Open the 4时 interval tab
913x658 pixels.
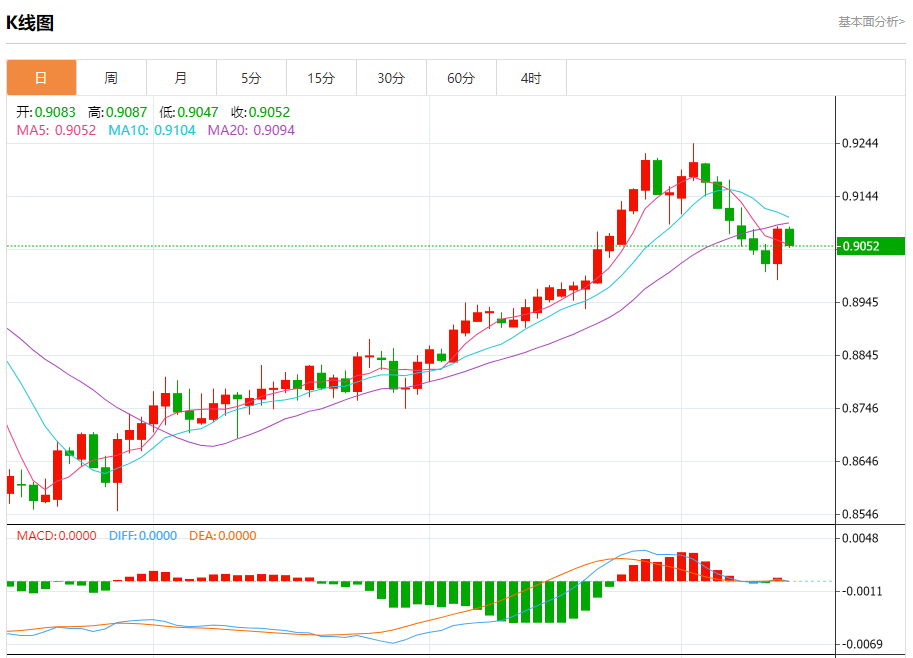click(530, 77)
